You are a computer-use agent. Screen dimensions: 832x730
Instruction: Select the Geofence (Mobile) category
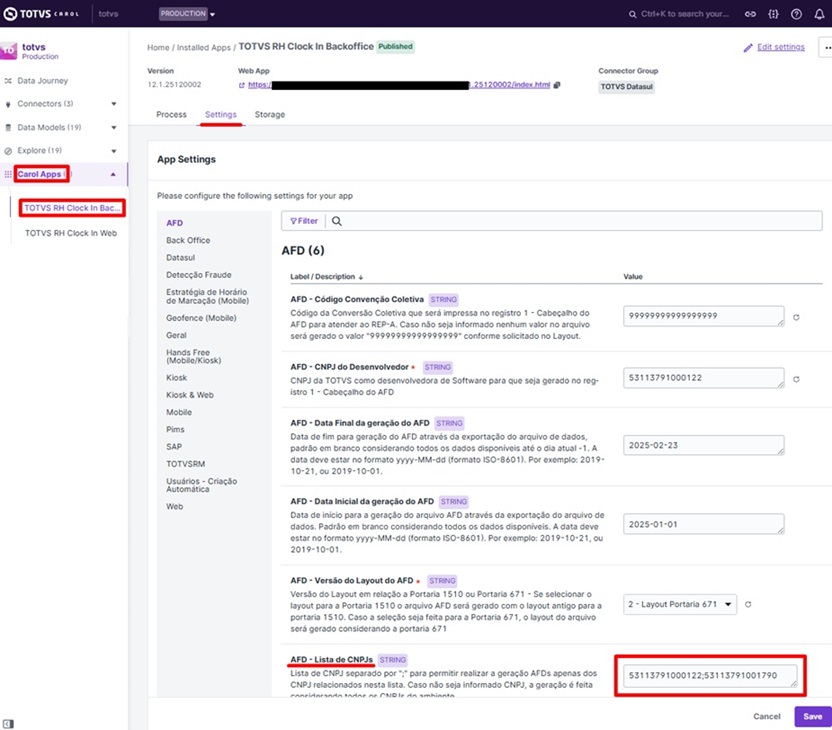pyautogui.click(x=201, y=318)
